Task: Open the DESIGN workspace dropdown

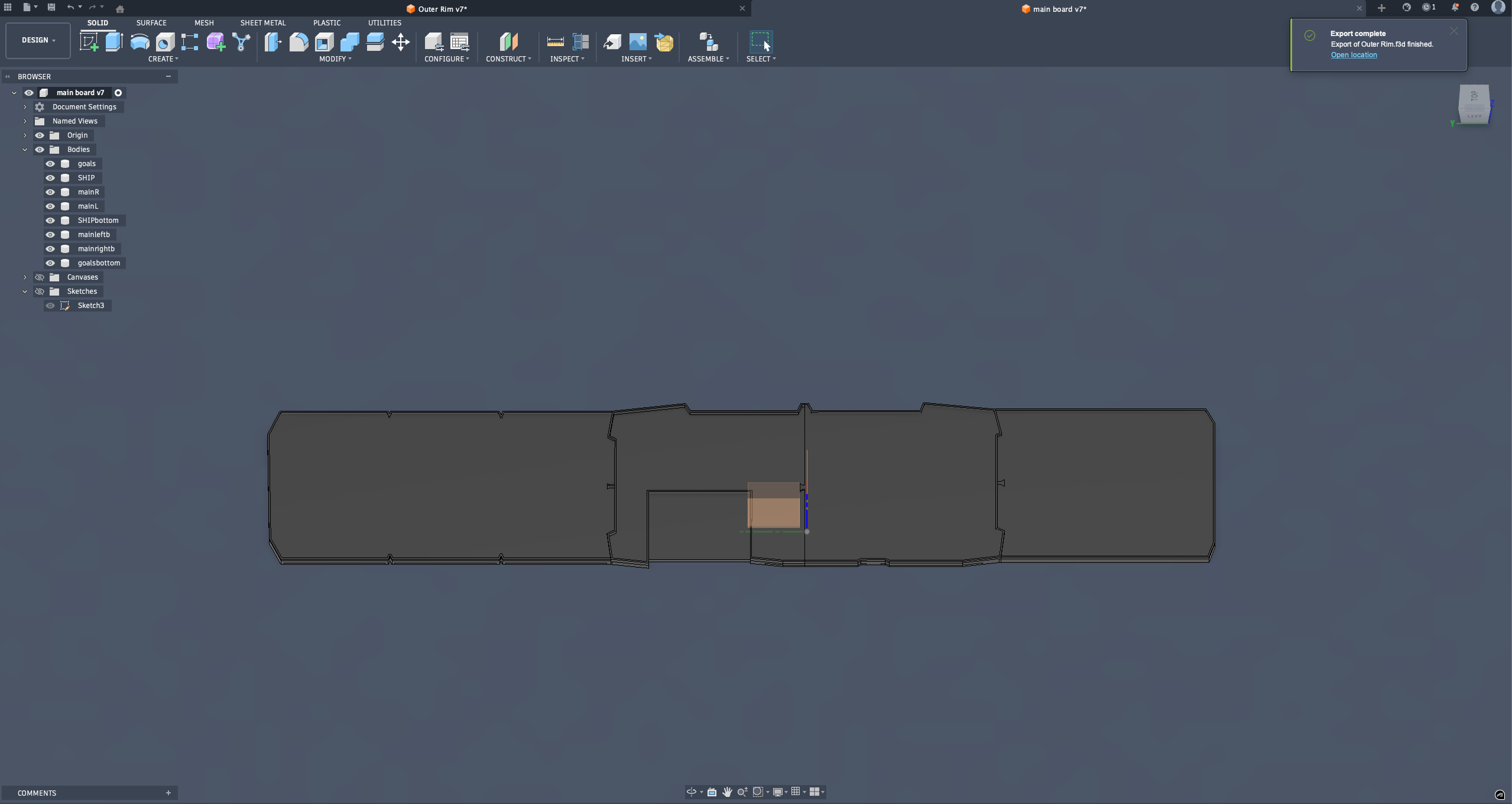Action: click(38, 40)
